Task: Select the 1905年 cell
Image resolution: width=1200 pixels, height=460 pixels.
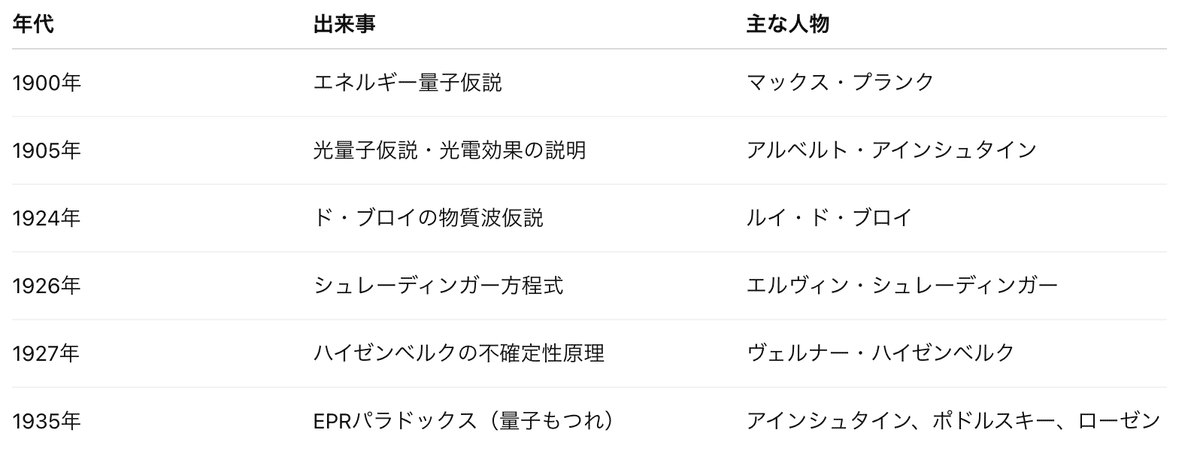Action: tap(47, 151)
